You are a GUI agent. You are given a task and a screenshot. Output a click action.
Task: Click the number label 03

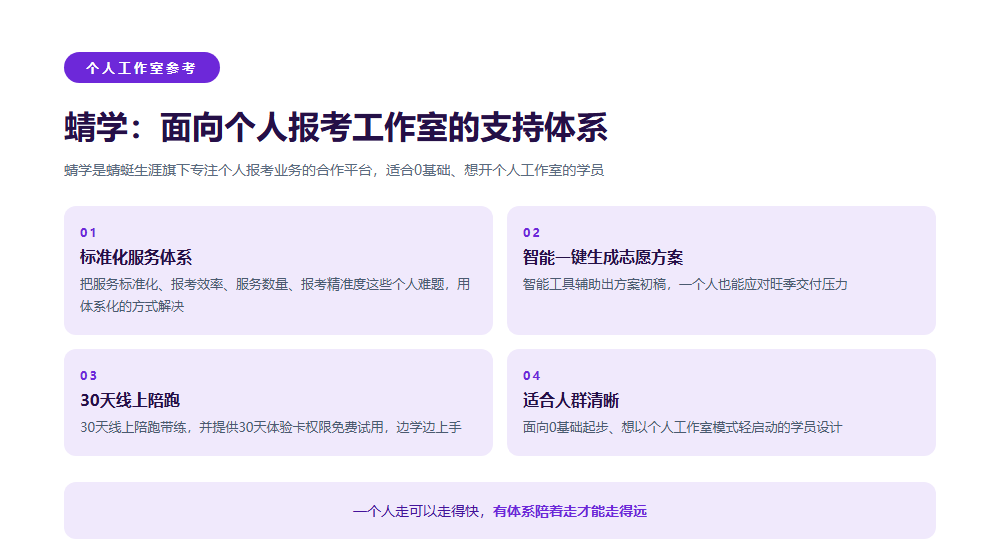coord(88,376)
